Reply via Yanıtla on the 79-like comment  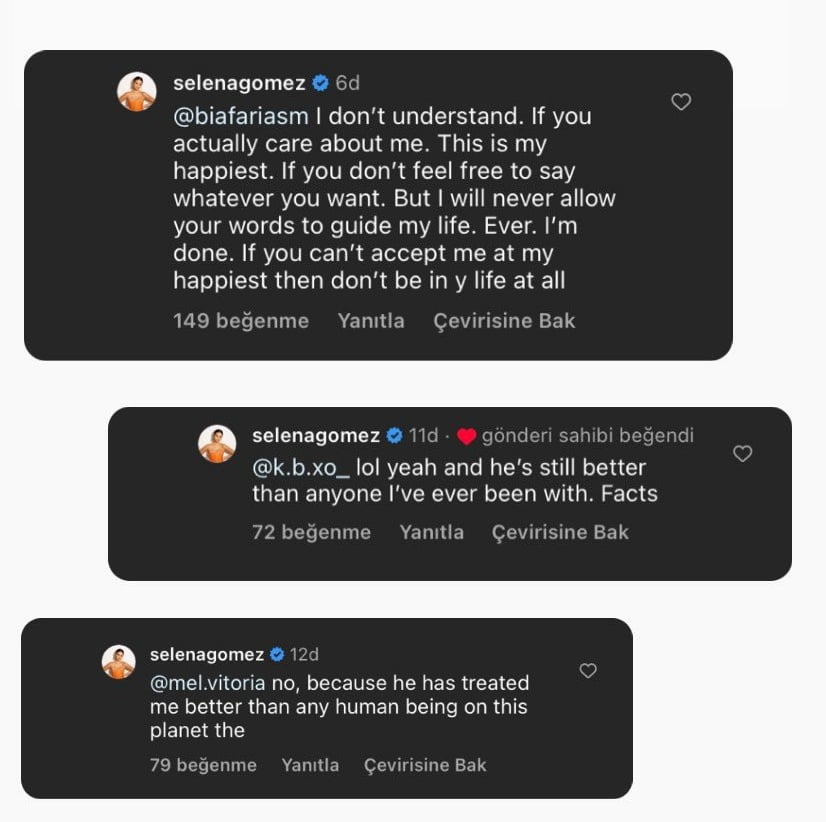click(310, 765)
